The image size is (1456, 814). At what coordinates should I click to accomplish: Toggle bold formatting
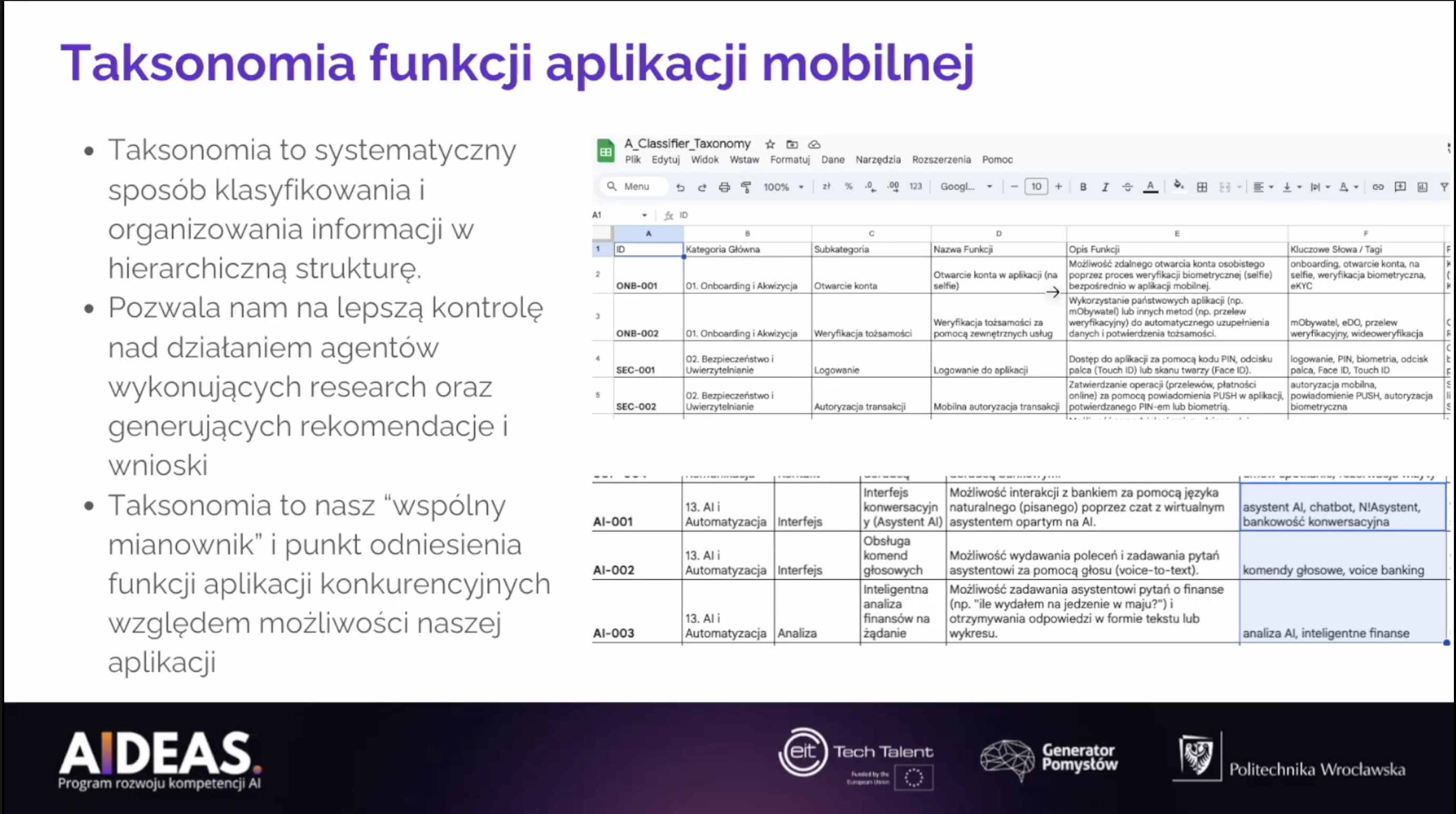coord(1083,187)
